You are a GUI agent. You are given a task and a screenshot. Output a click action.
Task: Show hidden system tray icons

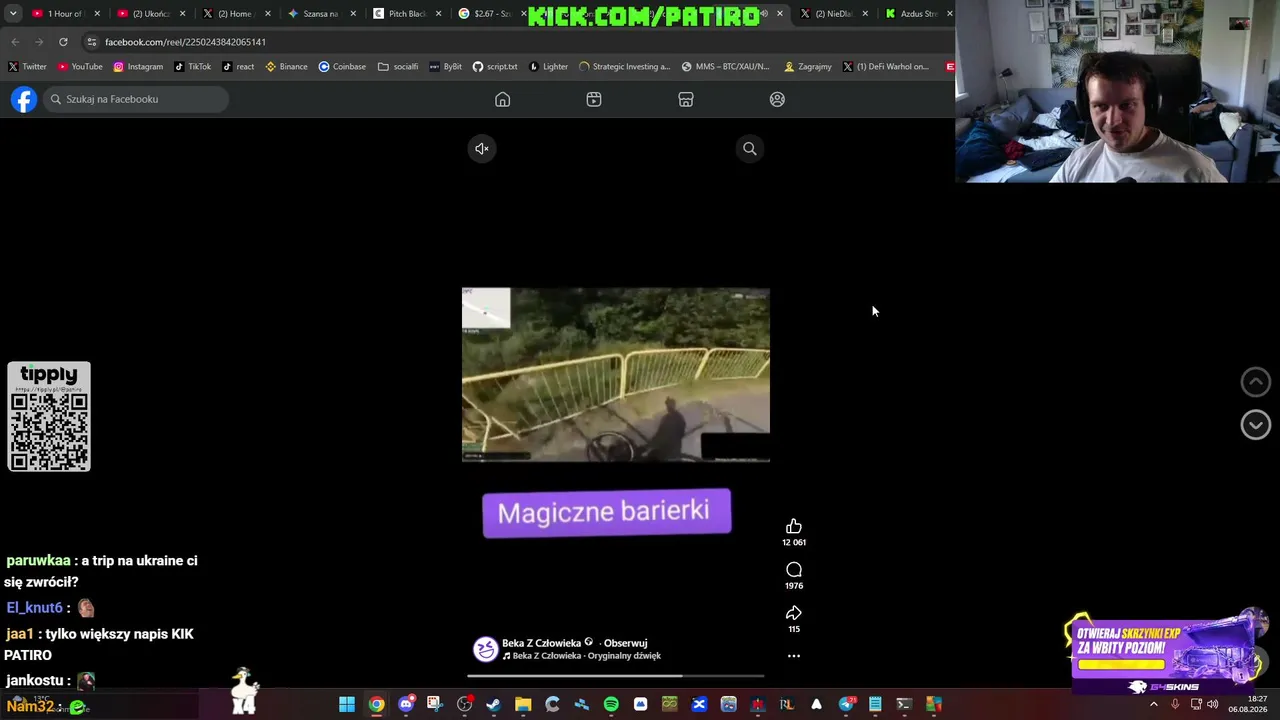click(x=1153, y=705)
